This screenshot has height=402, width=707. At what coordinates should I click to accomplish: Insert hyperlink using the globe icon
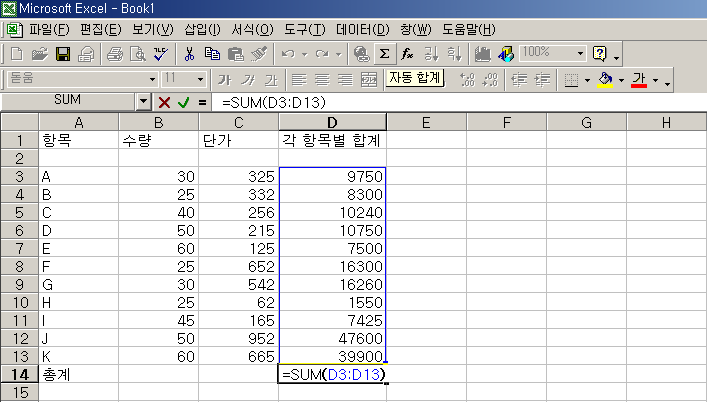point(361,54)
